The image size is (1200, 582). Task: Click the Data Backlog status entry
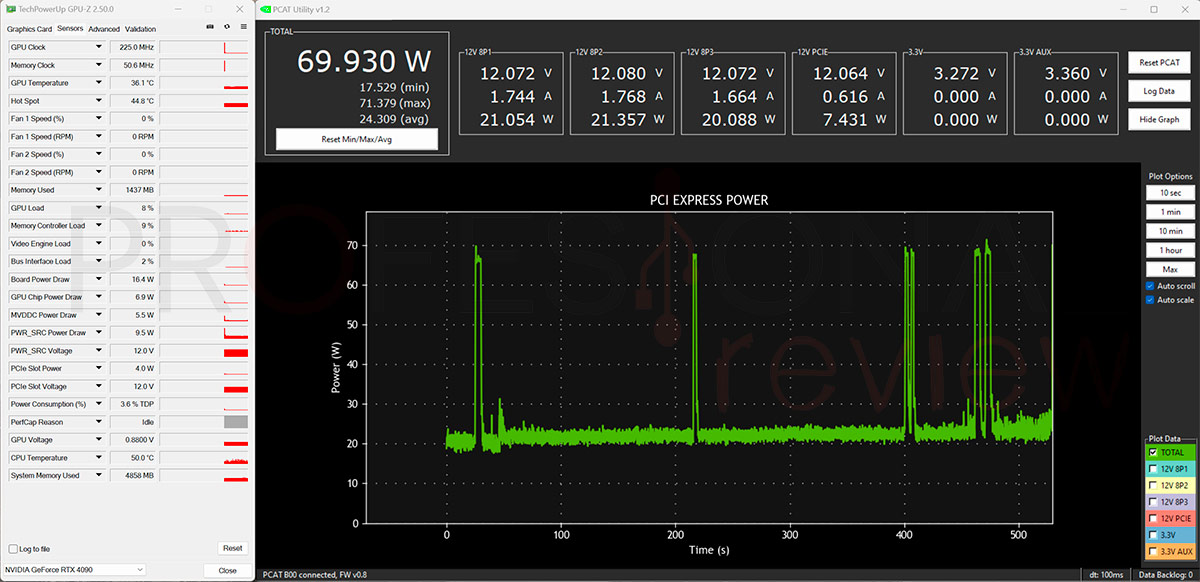pos(1167,575)
